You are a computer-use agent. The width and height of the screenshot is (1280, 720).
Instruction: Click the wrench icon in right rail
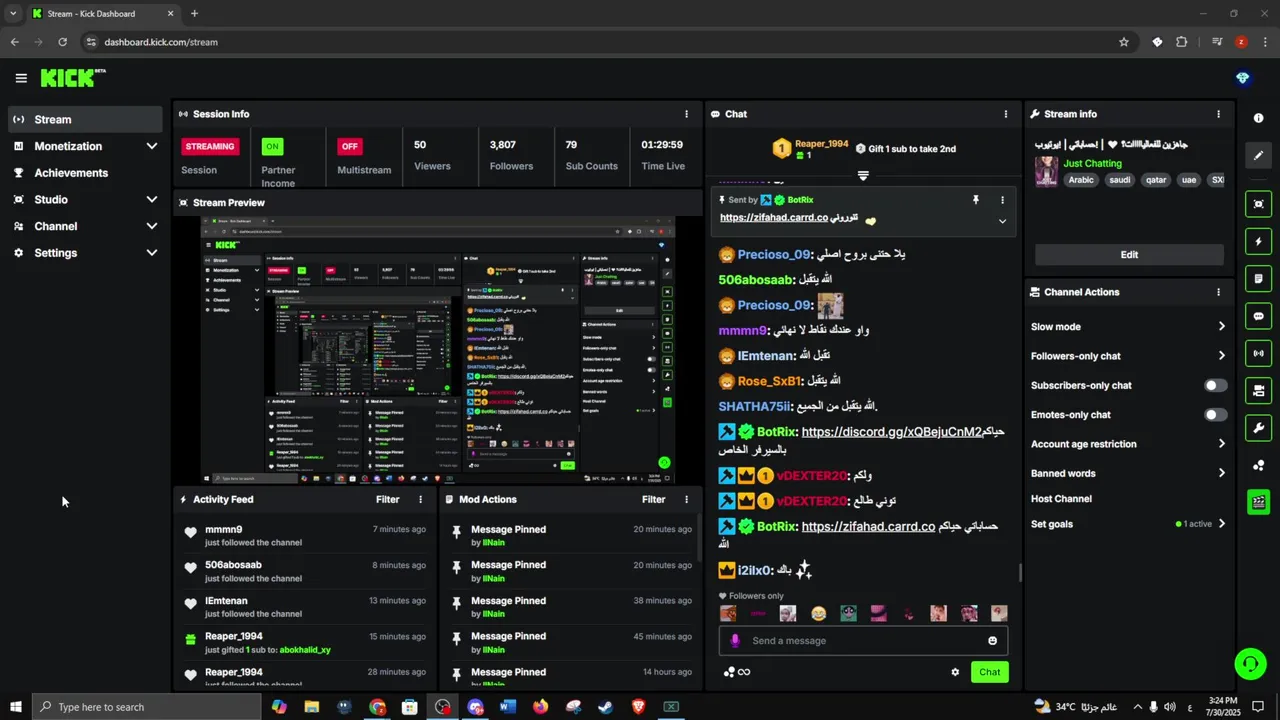[x=1258, y=428]
